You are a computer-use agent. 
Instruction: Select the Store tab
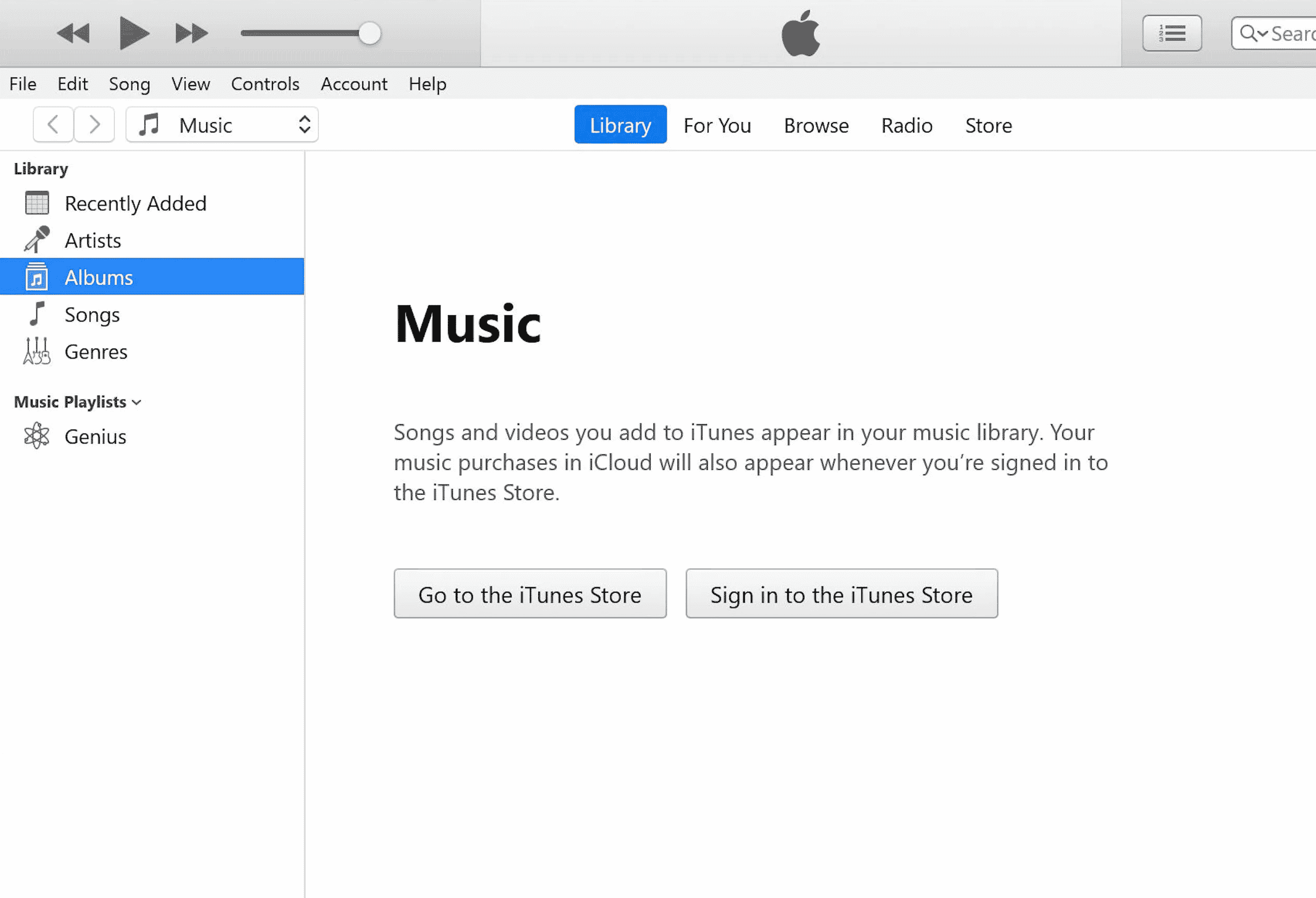click(x=988, y=125)
